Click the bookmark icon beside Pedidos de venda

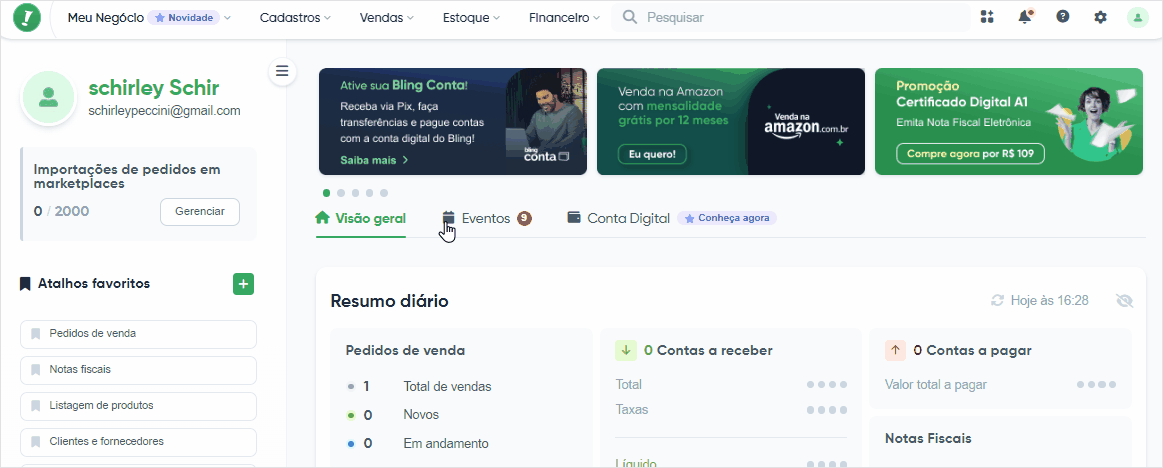(x=36, y=334)
